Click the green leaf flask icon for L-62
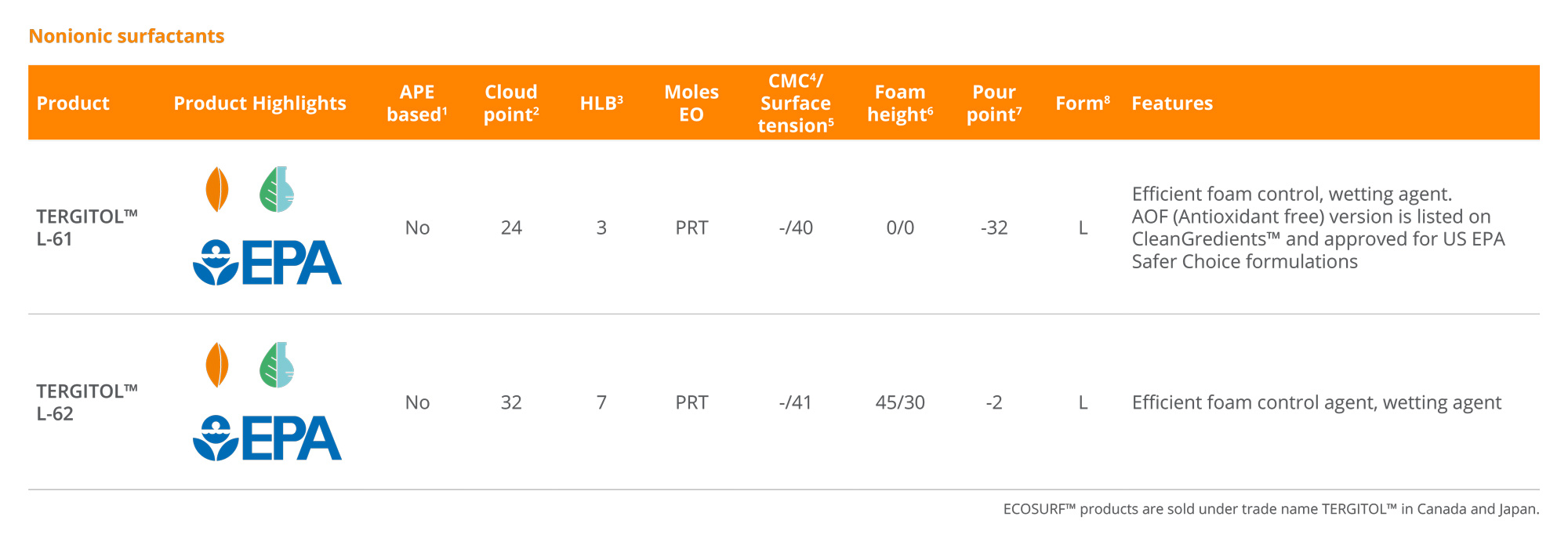The image size is (1568, 542). pos(277,365)
